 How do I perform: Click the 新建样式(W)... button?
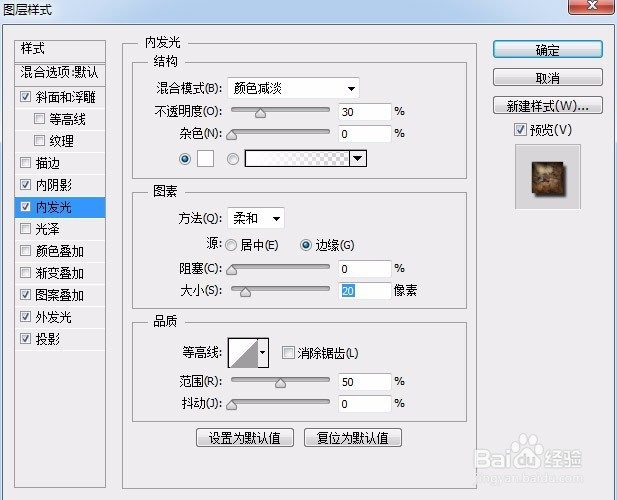point(548,105)
